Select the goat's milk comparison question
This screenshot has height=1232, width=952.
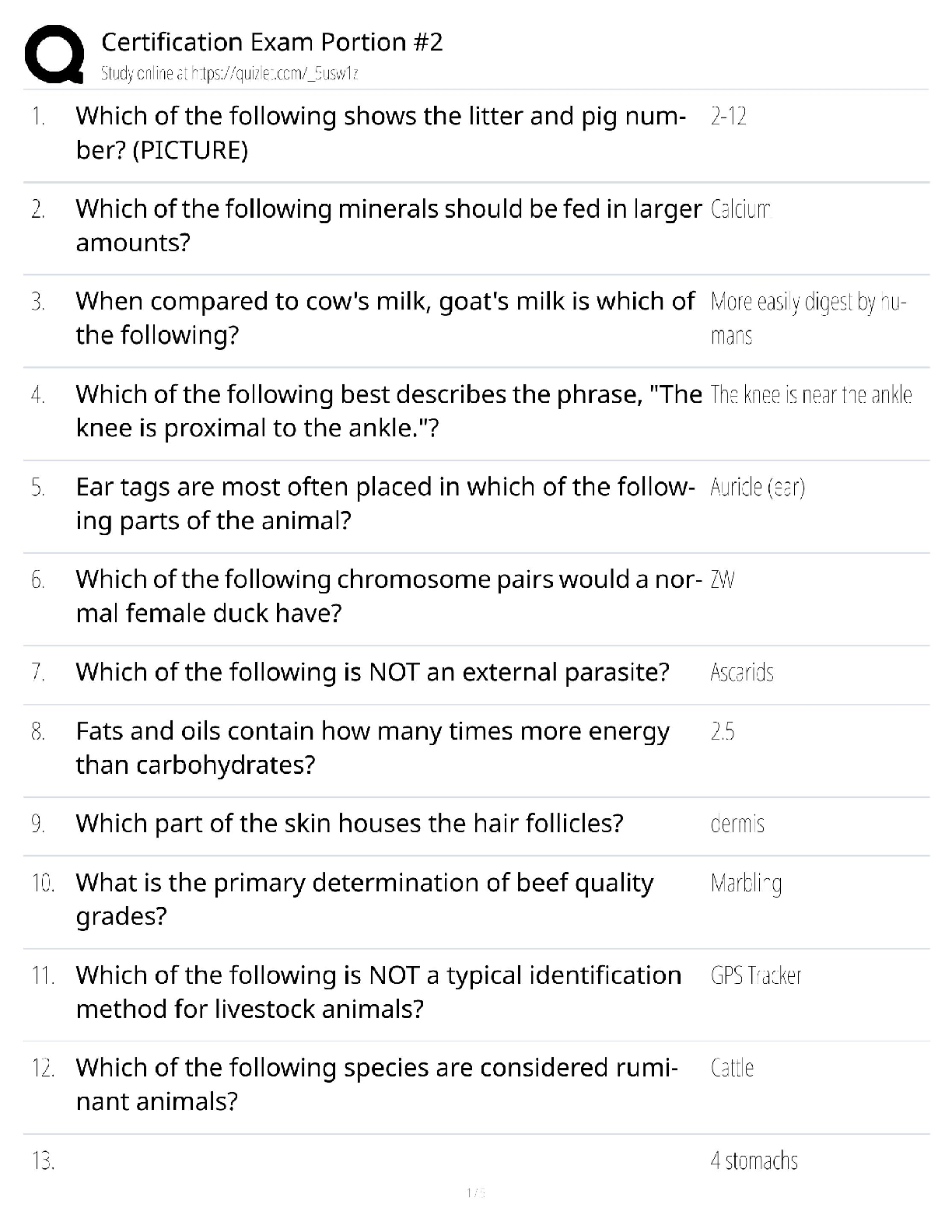pos(384,318)
